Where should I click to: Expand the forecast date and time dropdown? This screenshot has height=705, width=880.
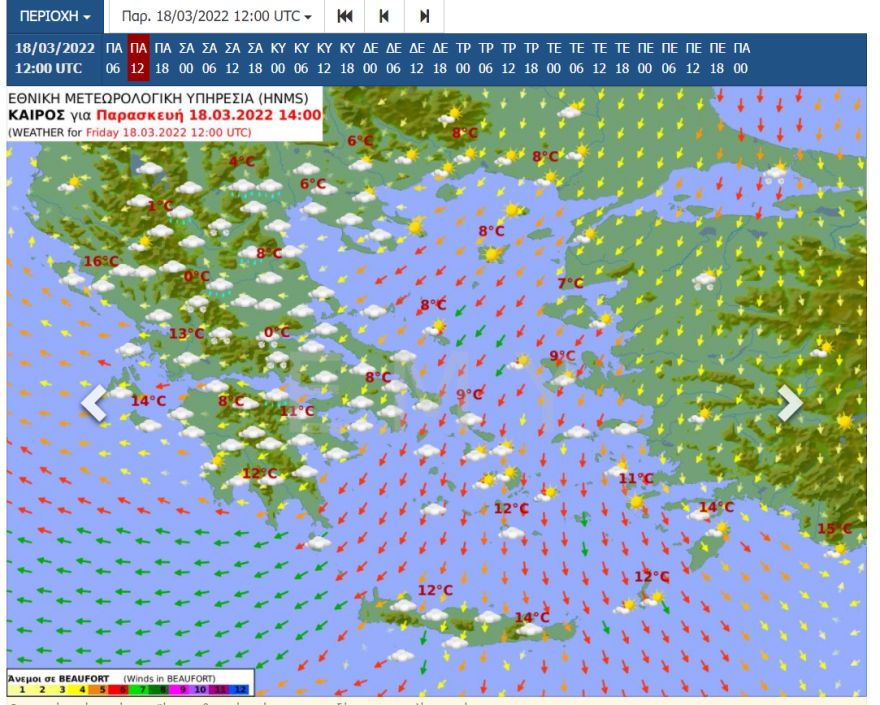(x=216, y=17)
